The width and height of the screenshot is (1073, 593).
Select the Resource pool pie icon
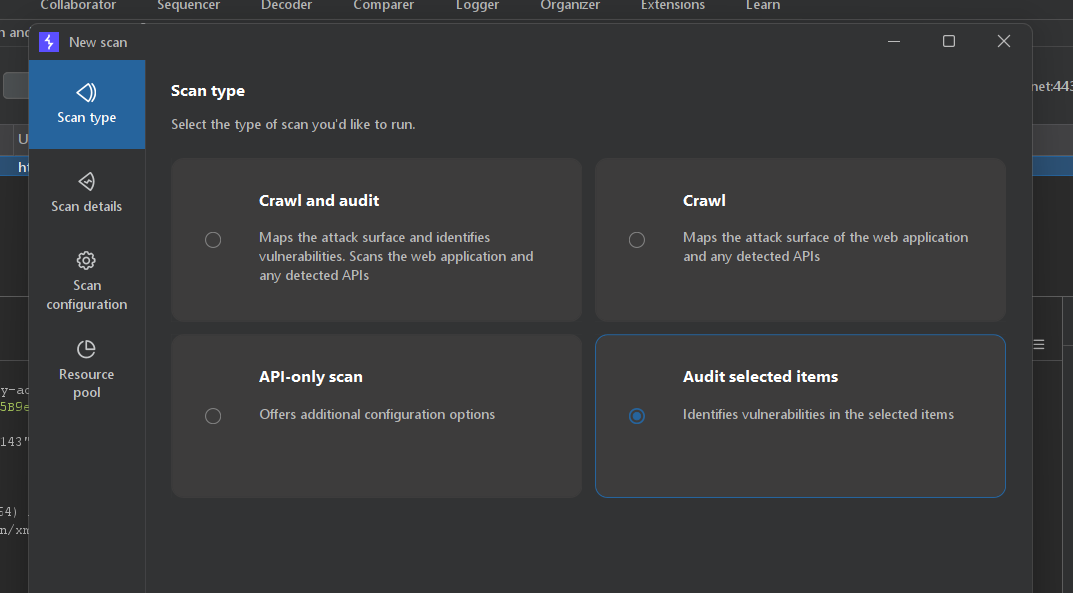click(87, 349)
